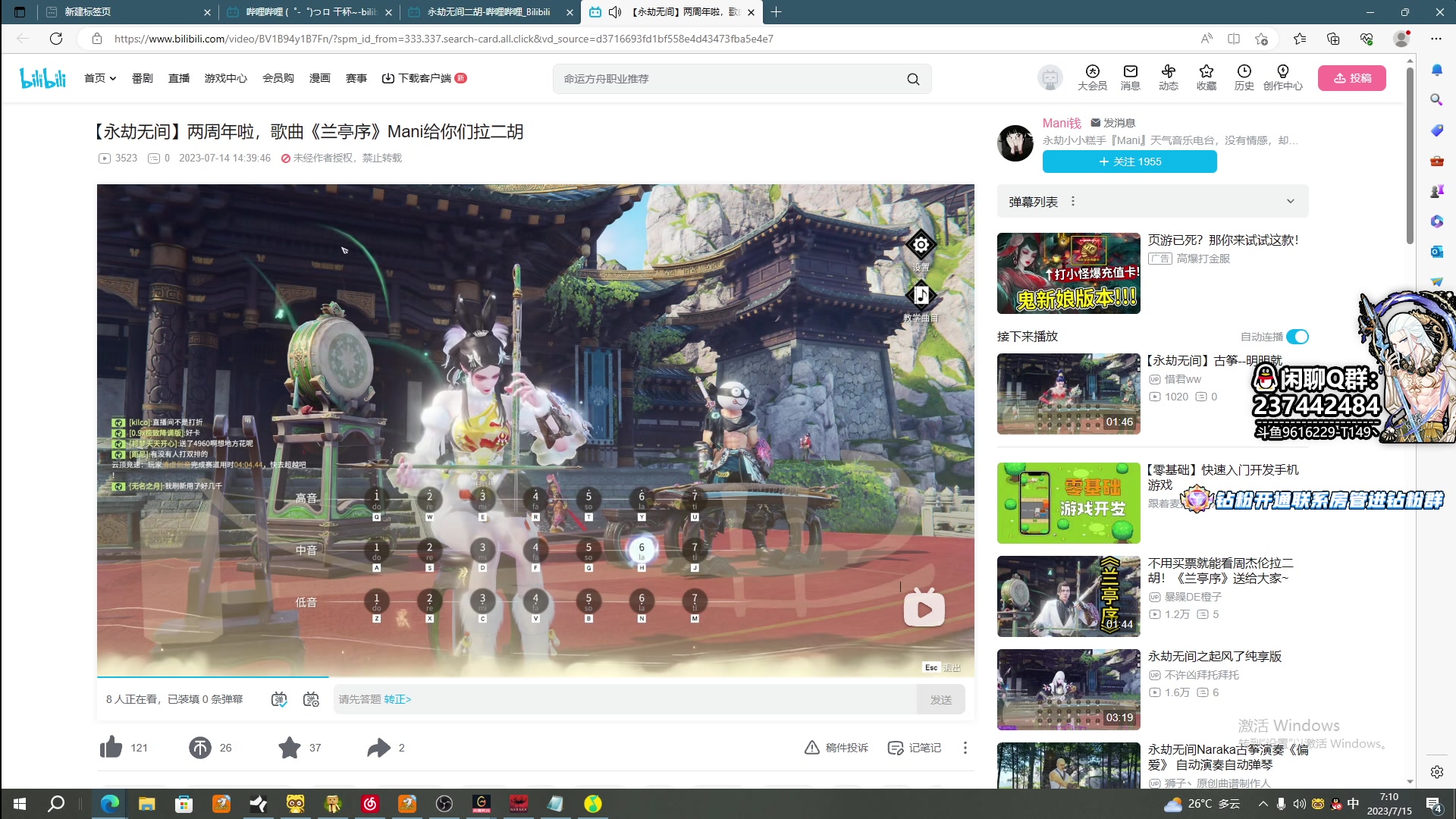
Task: Switch to the 新建标签页 browser tab
Action: point(127,12)
